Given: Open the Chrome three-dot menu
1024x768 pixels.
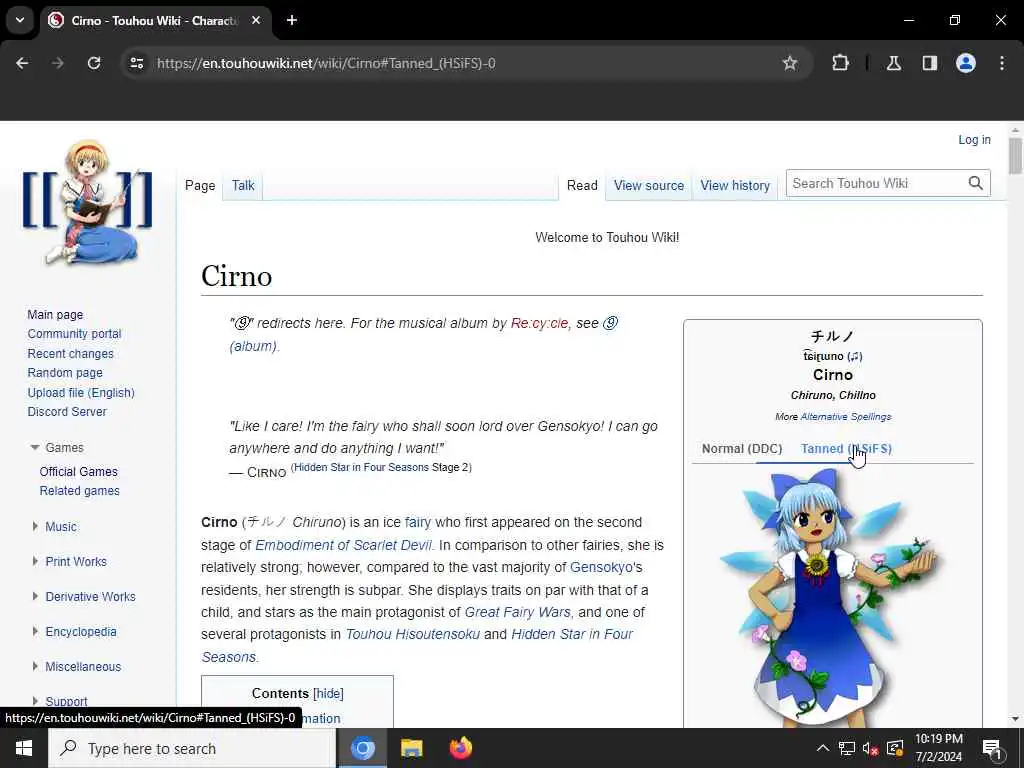Looking at the screenshot, I should [x=1002, y=63].
